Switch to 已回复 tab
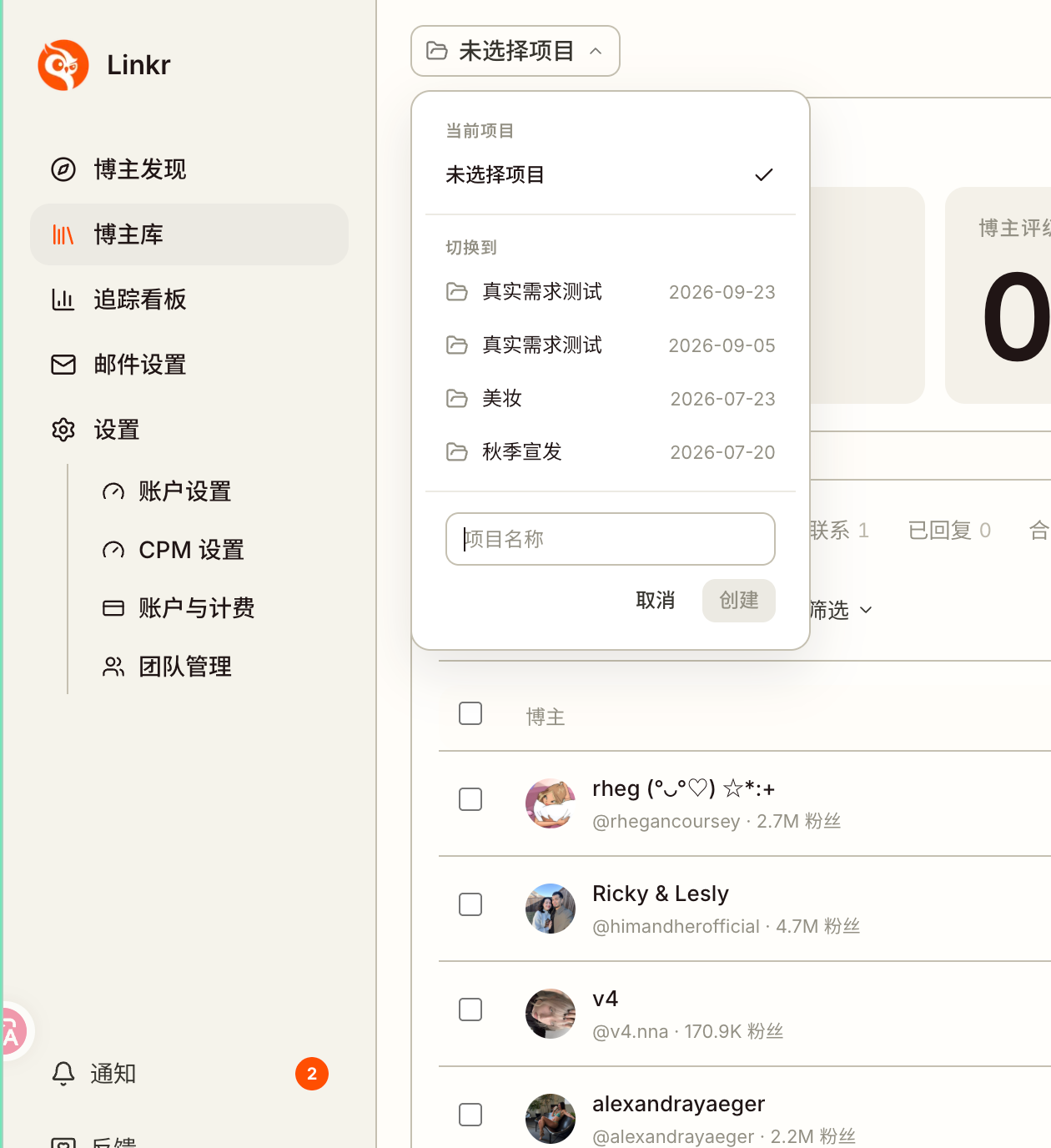Image resolution: width=1051 pixels, height=1148 pixels. pyautogui.click(x=949, y=530)
